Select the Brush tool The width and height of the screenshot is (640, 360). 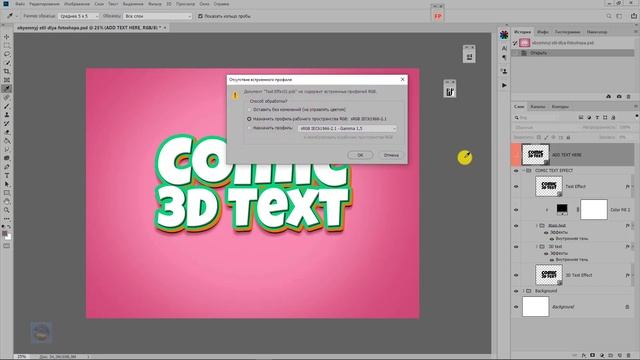pyautogui.click(x=7, y=106)
